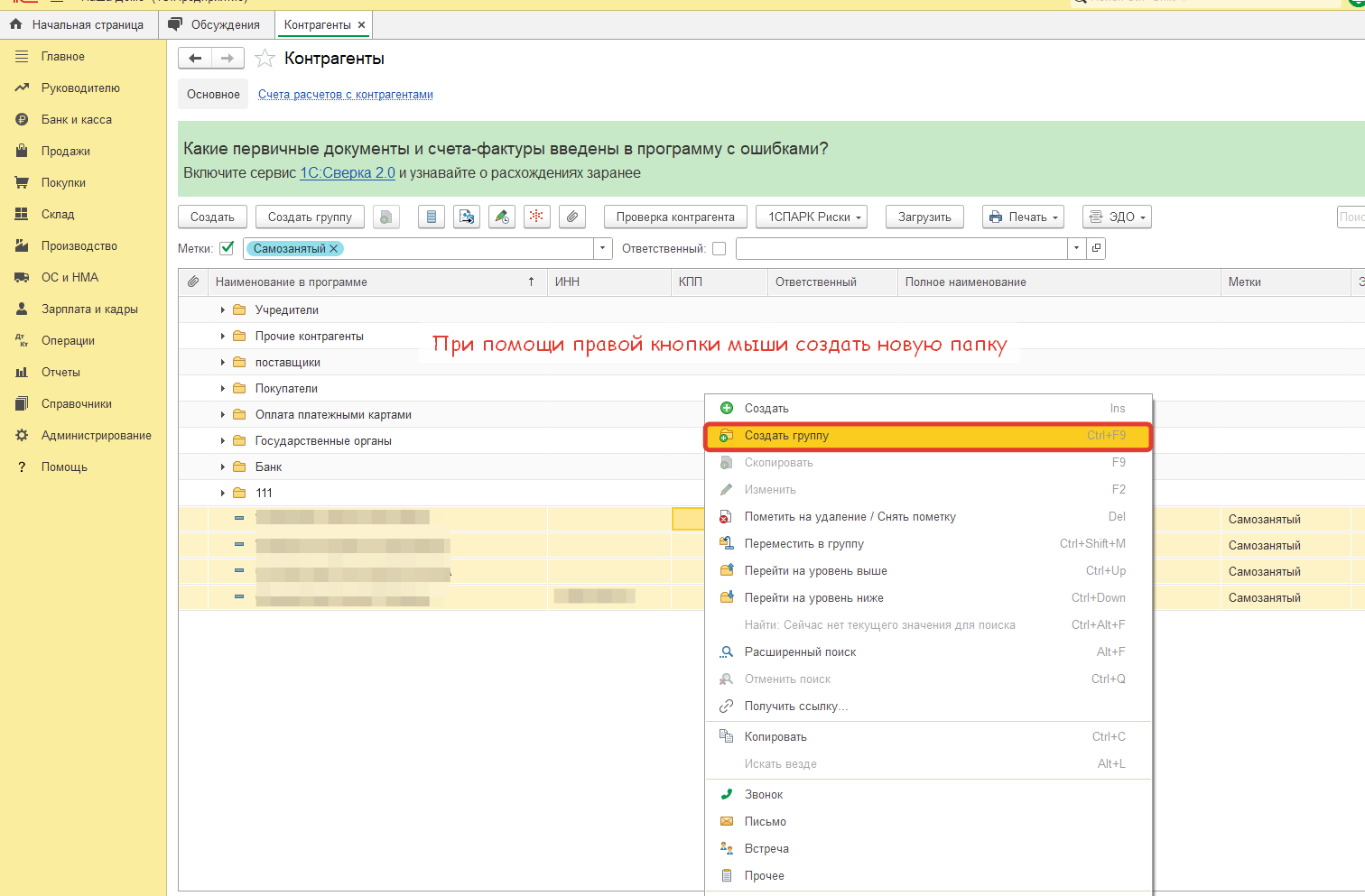
Task: Uncheck the Метки filter checkbox
Action: point(227,248)
